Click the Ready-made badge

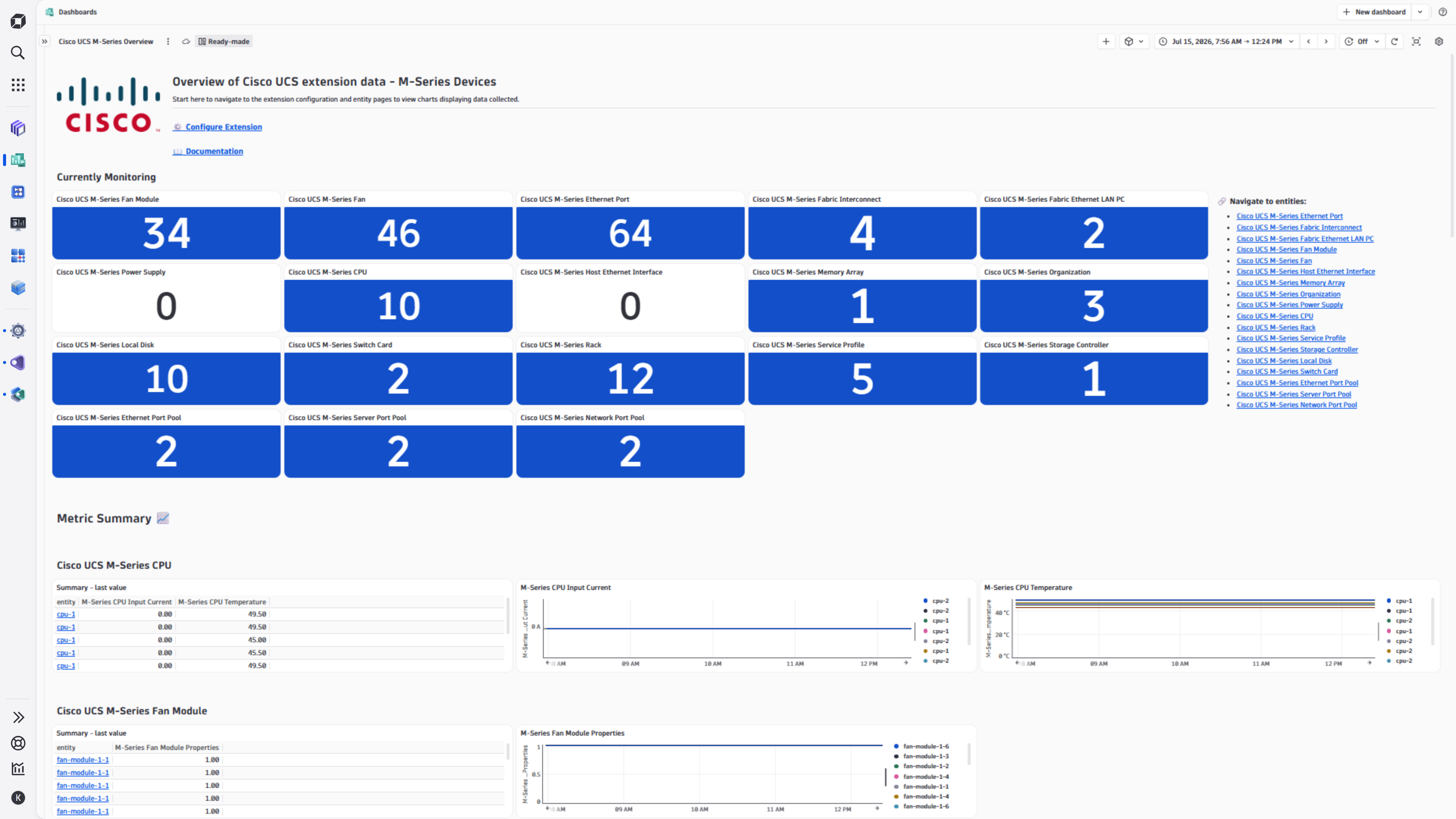pos(224,41)
